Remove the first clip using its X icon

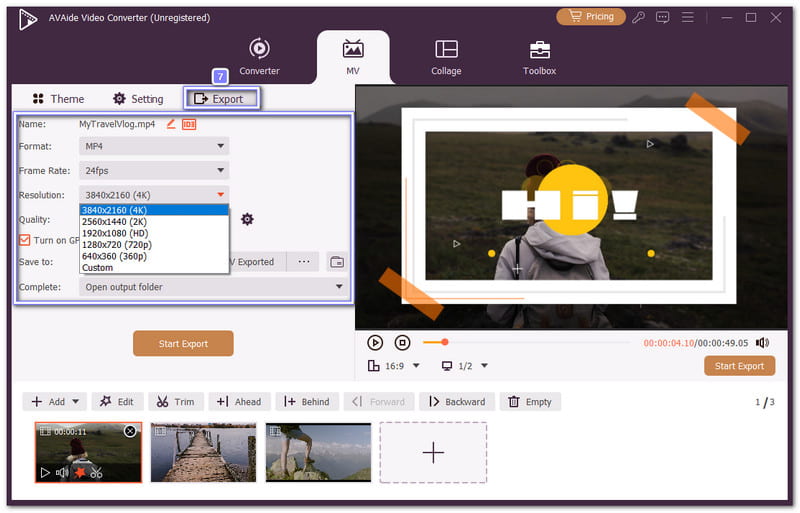[129, 431]
